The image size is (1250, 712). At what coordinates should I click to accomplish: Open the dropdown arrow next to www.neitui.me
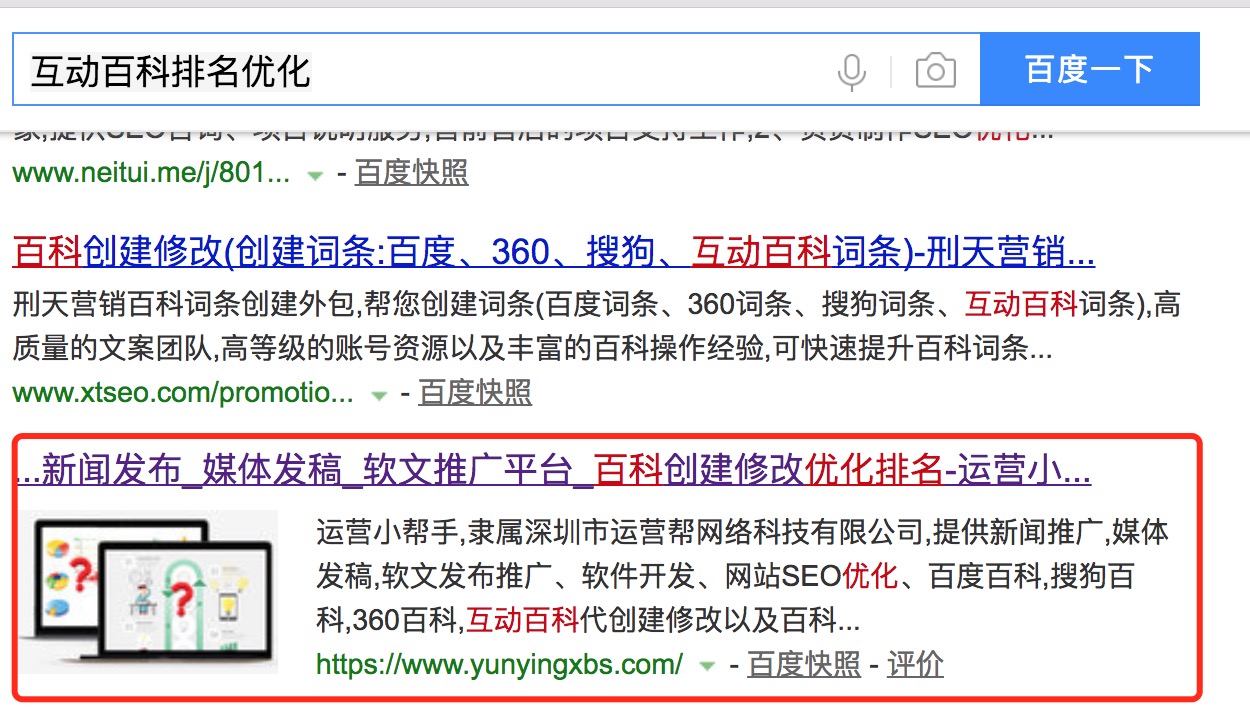[315, 175]
